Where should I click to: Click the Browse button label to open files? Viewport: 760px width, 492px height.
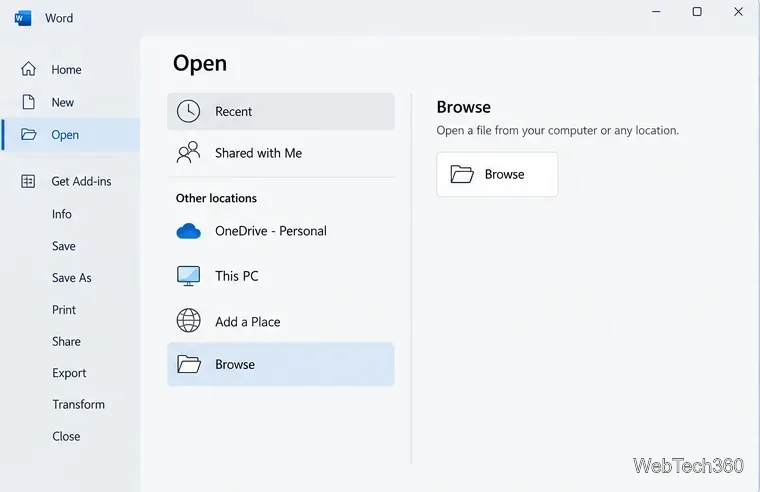click(x=504, y=174)
